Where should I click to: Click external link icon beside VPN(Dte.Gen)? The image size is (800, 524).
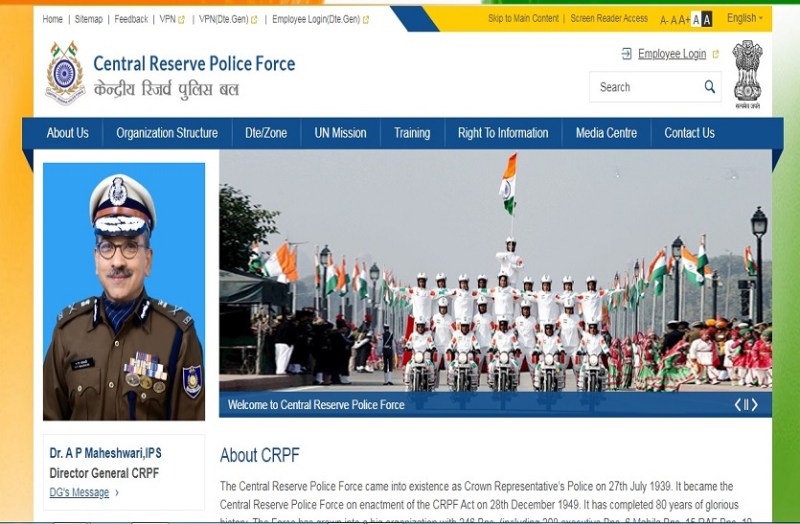point(254,20)
